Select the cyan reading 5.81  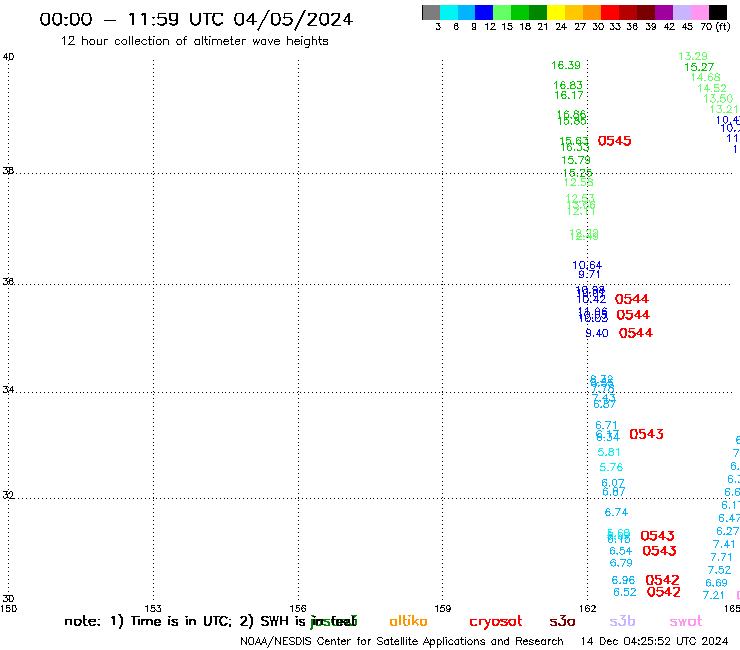(x=609, y=452)
